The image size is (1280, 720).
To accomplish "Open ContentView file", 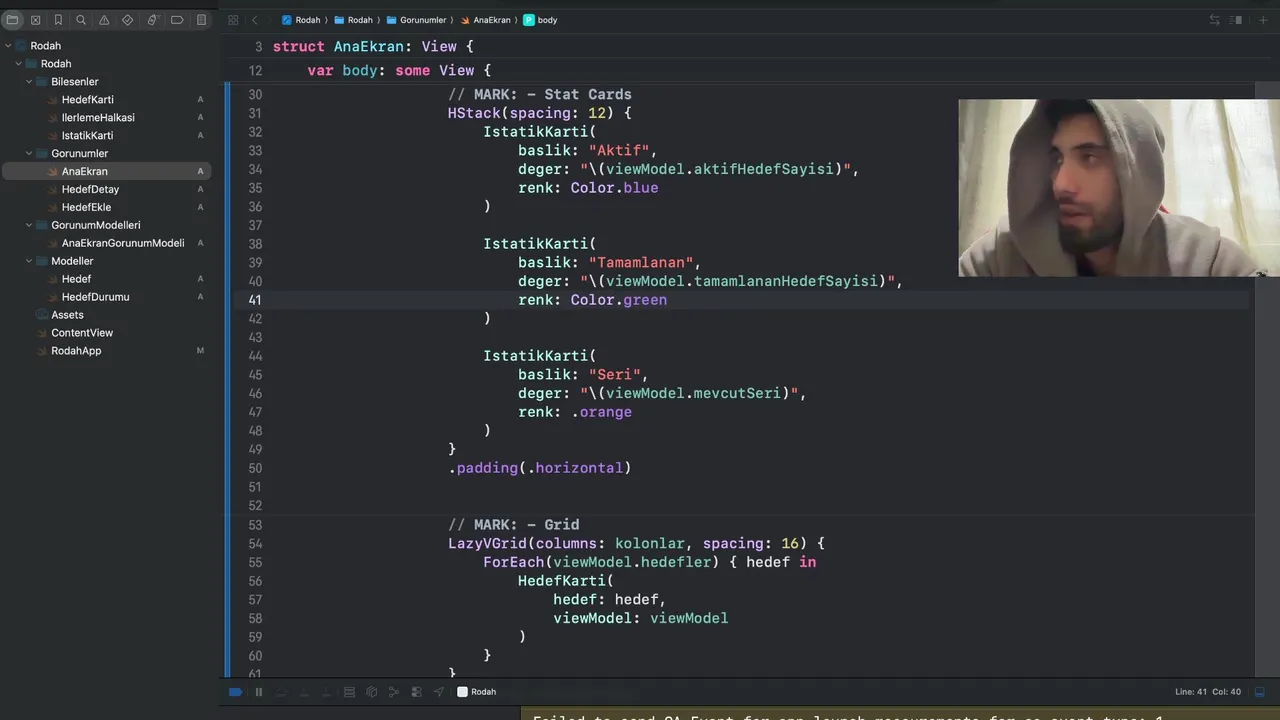I will 82,333.
